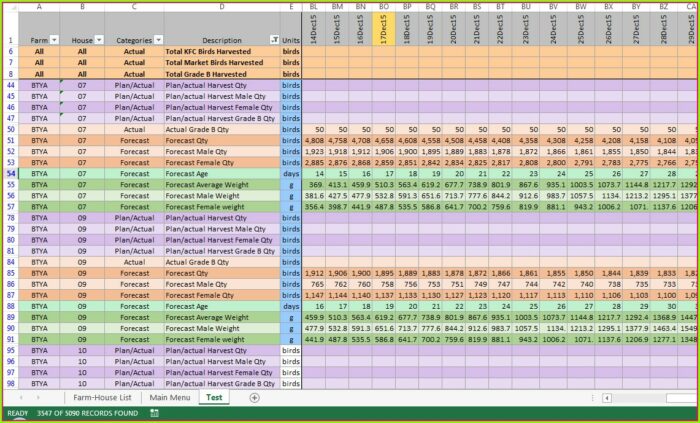
Task: Select value 765 in row 86
Action: 314,284
